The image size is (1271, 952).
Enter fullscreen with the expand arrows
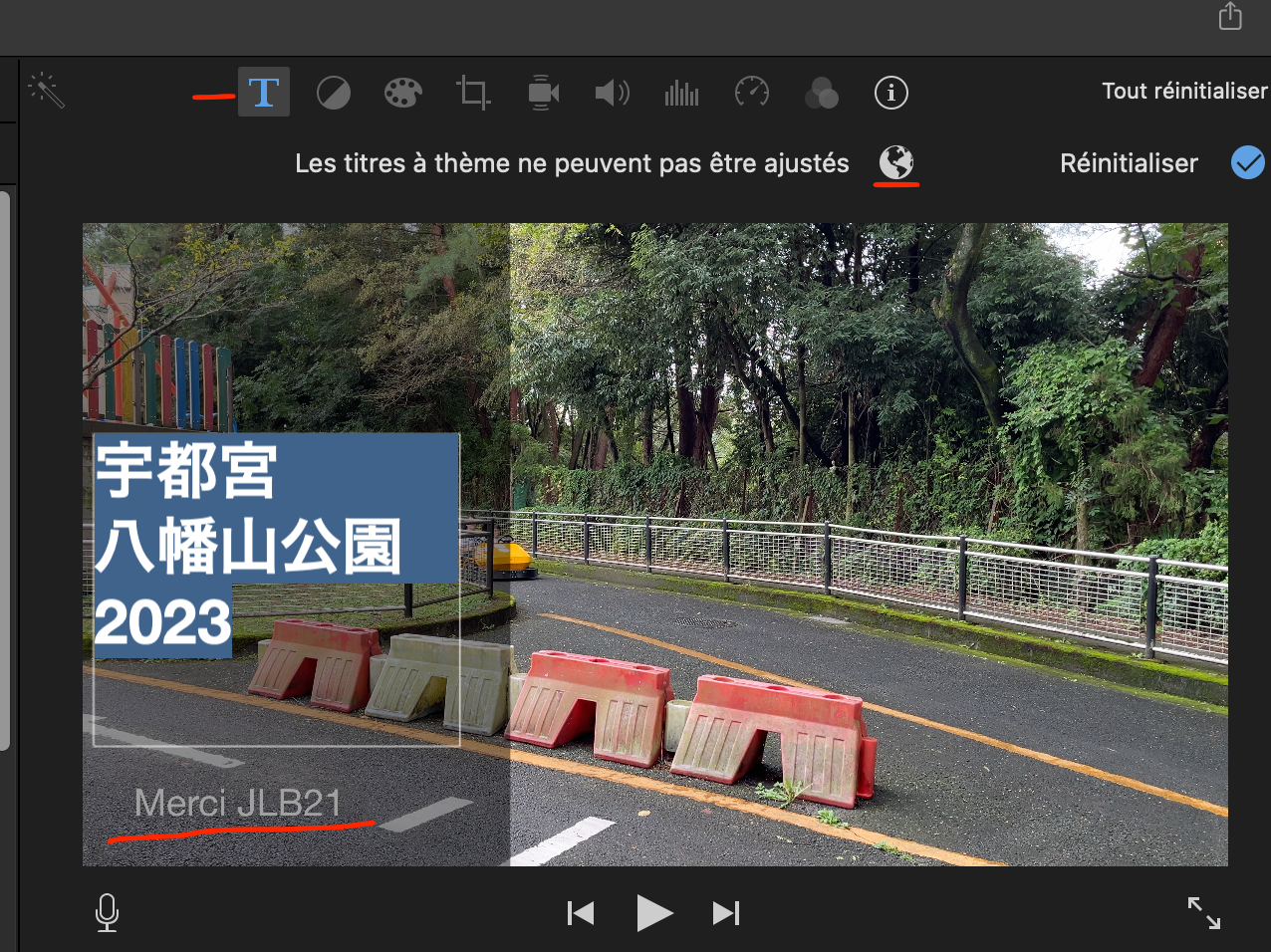(1203, 912)
